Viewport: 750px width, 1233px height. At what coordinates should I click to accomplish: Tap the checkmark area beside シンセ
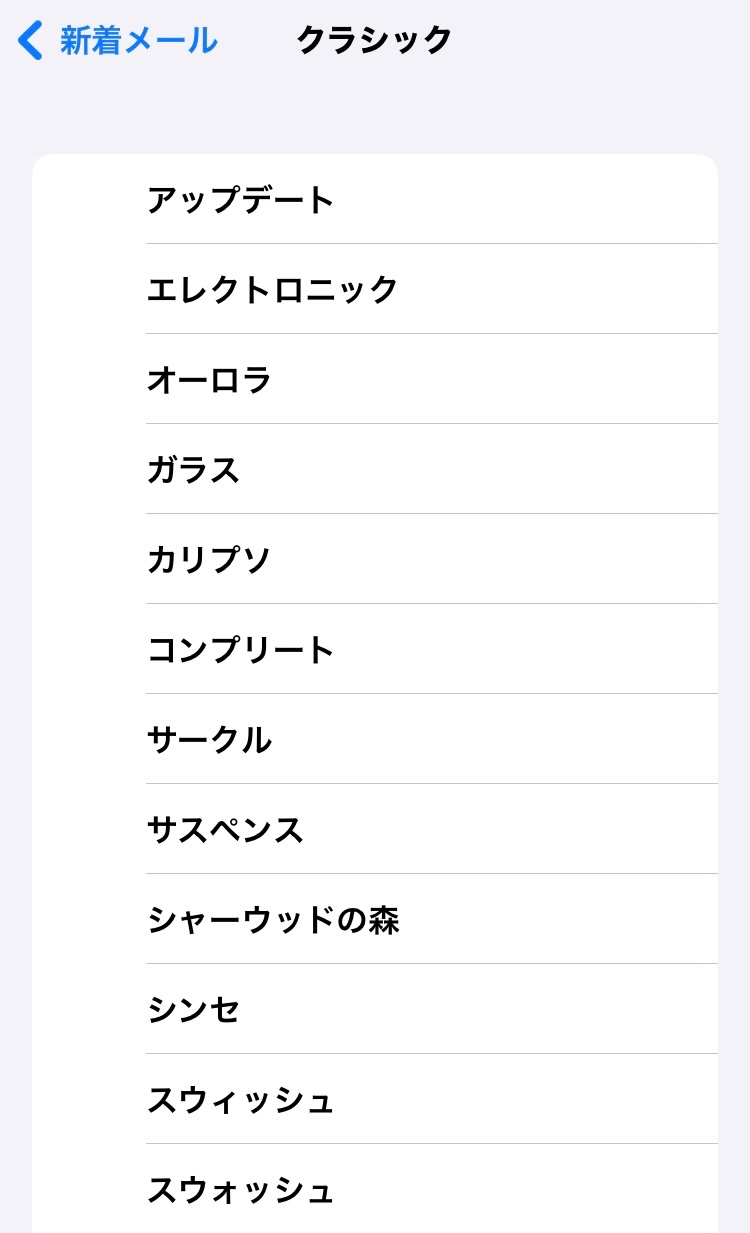click(x=90, y=1010)
